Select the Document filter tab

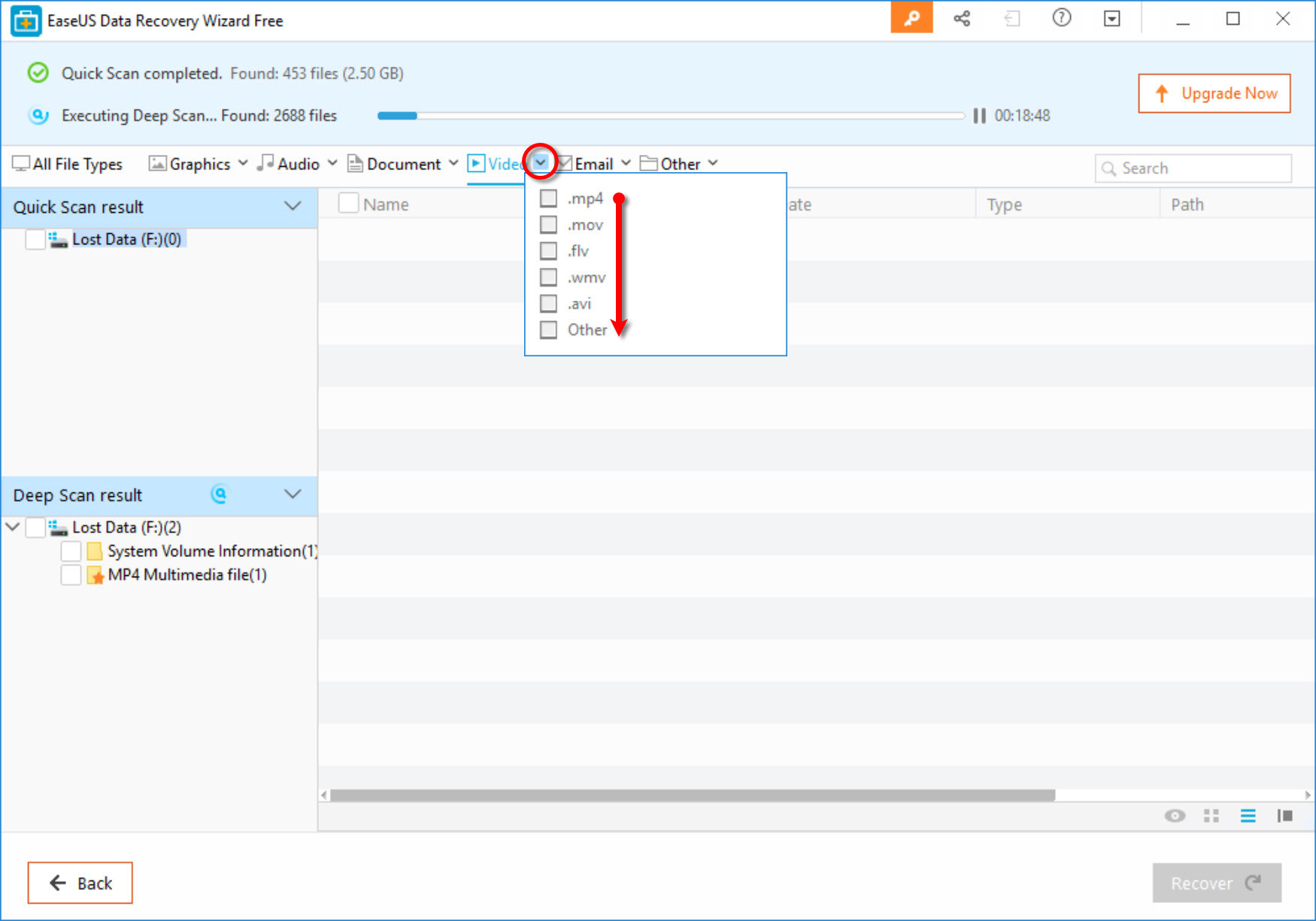pyautogui.click(x=395, y=164)
